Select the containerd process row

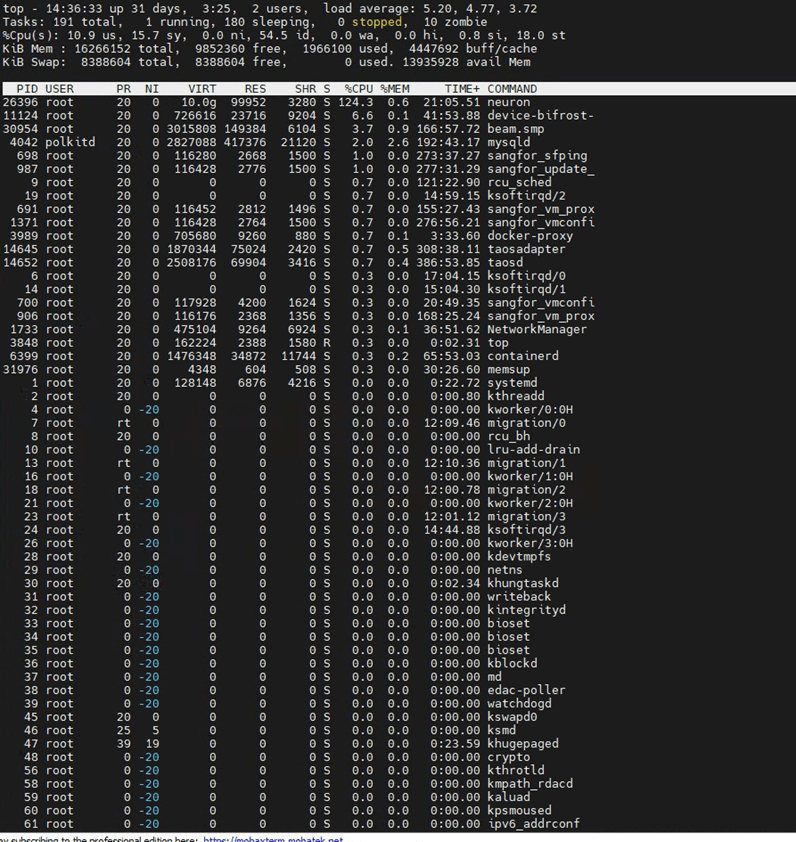[524, 356]
